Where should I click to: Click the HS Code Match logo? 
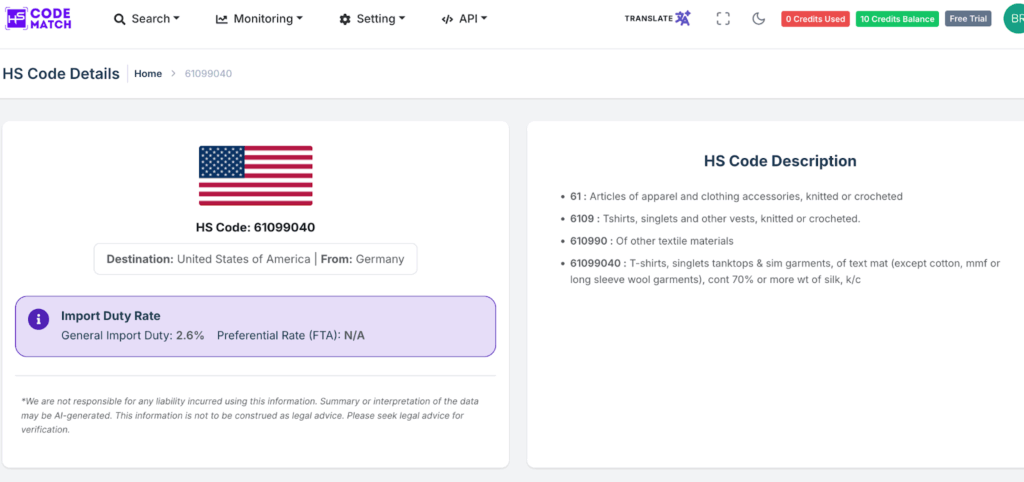39,18
